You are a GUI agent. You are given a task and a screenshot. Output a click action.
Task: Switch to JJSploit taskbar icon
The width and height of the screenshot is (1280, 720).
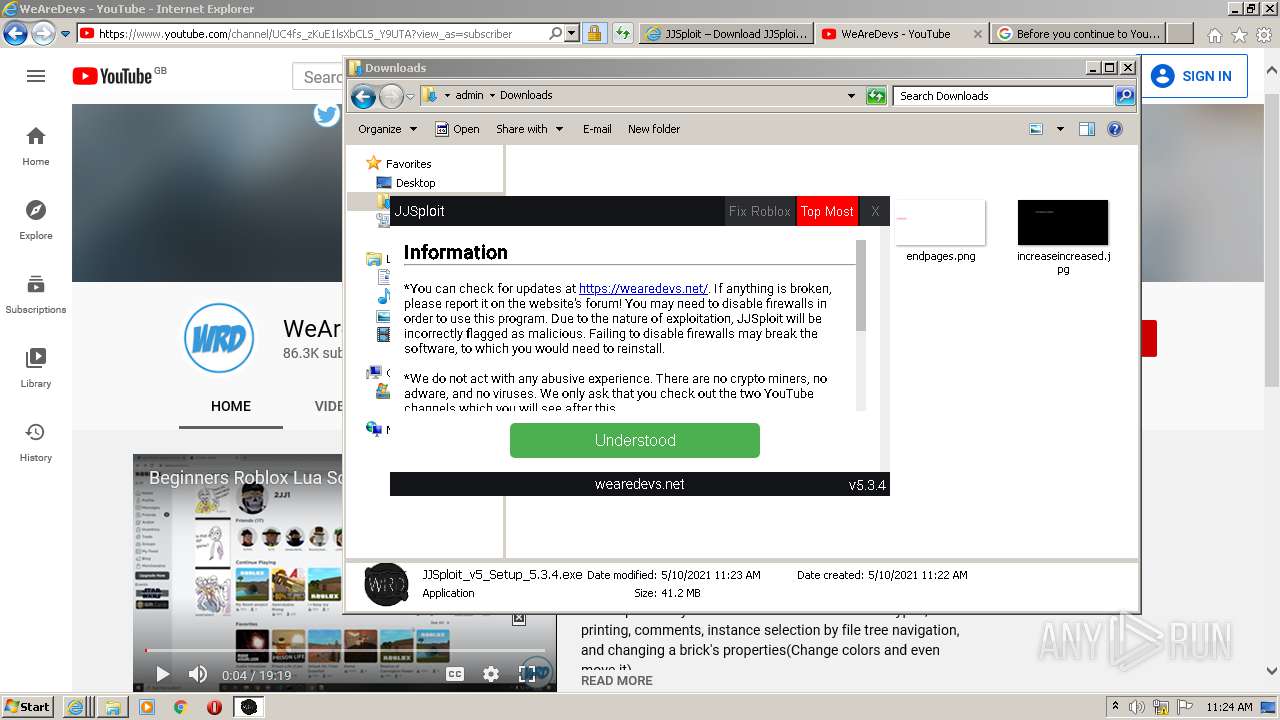click(249, 707)
